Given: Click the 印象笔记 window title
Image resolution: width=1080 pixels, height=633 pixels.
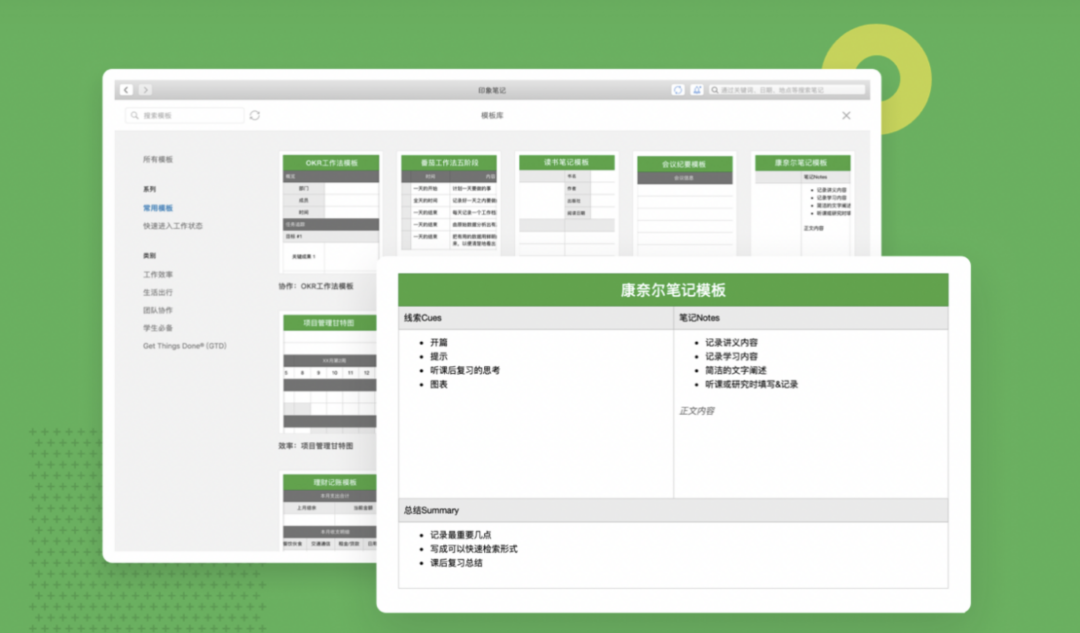Looking at the screenshot, I should click(492, 90).
